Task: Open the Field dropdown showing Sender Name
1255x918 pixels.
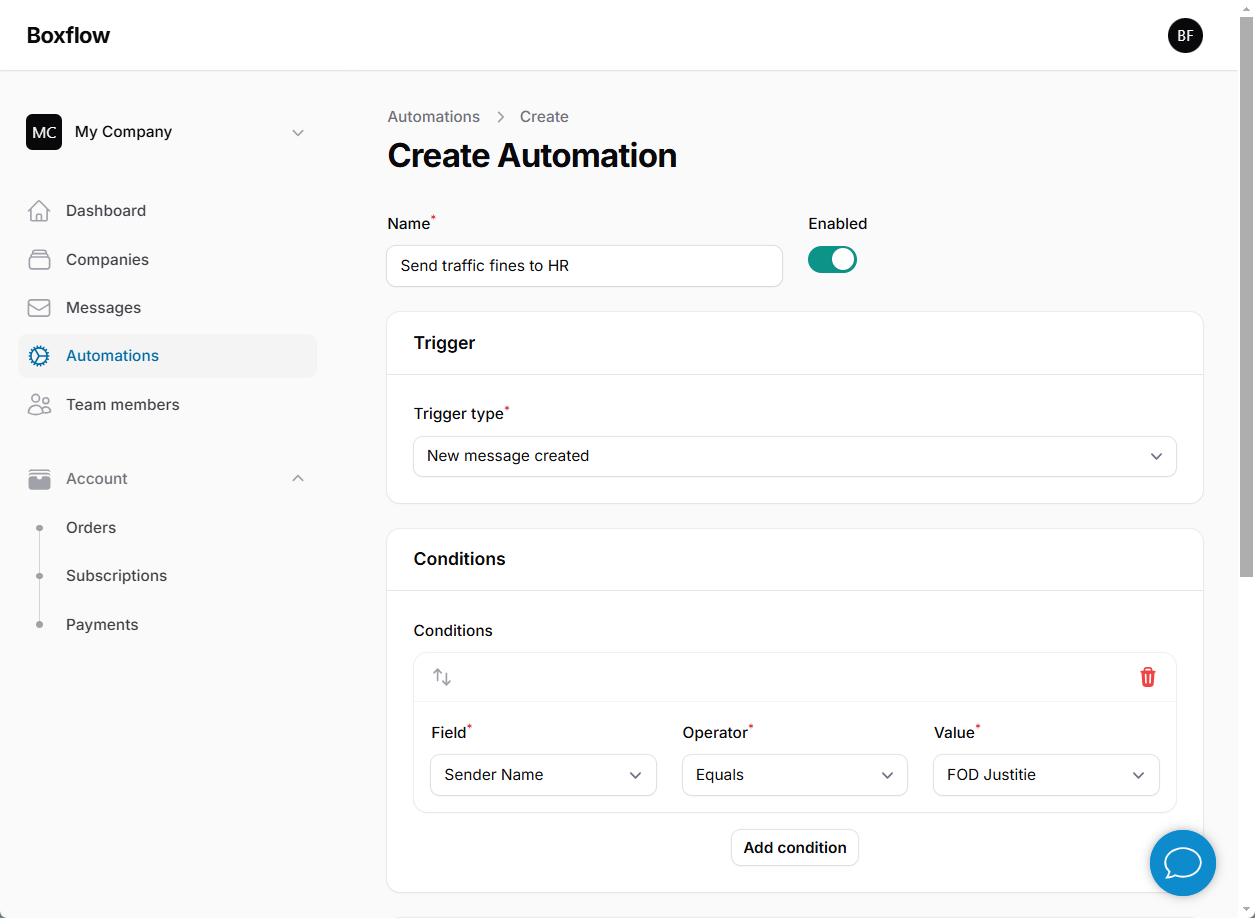Action: (x=543, y=775)
